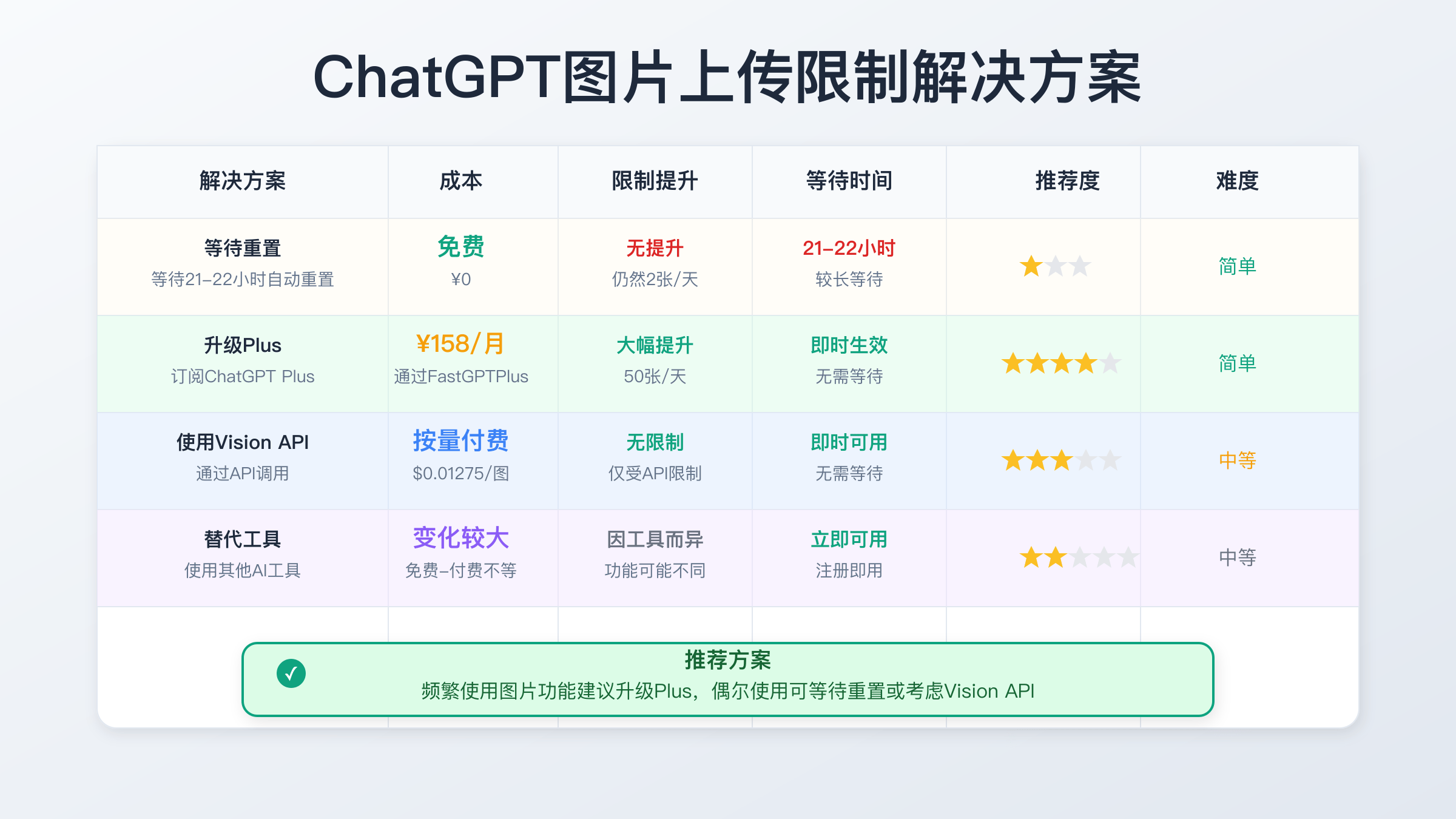Click the red 无提升 label

click(x=655, y=248)
